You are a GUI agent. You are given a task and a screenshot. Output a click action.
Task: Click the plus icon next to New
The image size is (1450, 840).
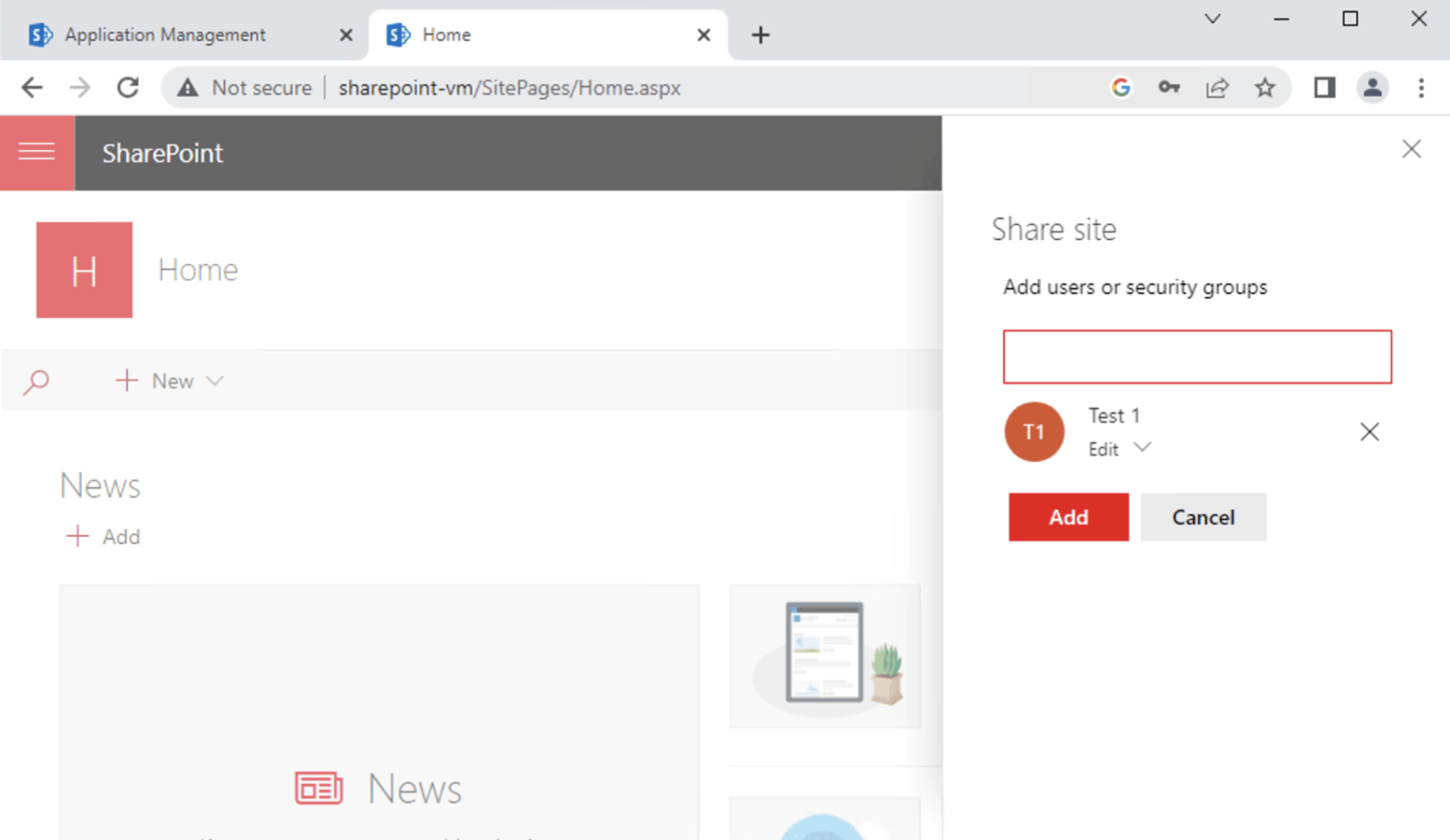pyautogui.click(x=126, y=381)
